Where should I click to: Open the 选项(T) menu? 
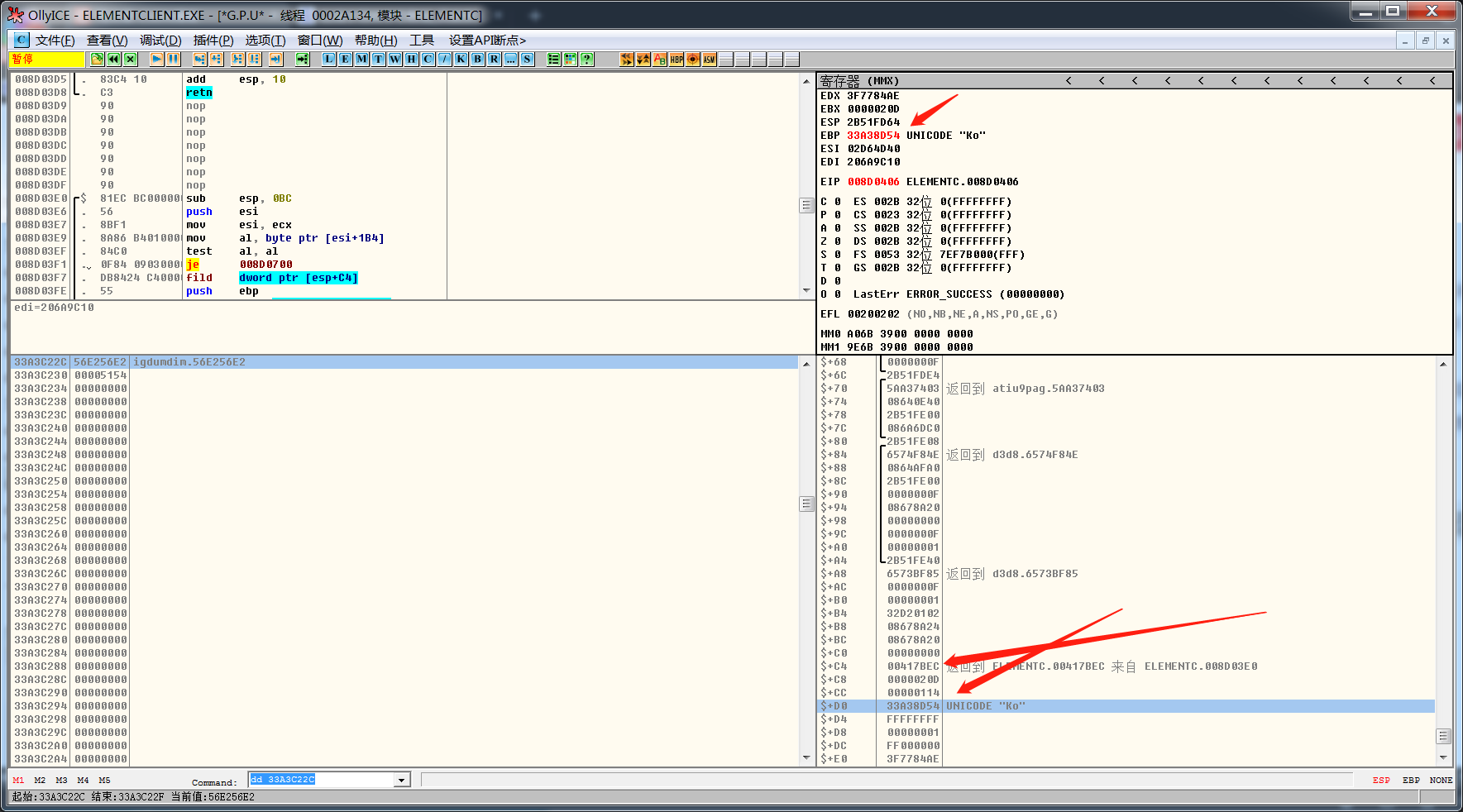pos(265,40)
